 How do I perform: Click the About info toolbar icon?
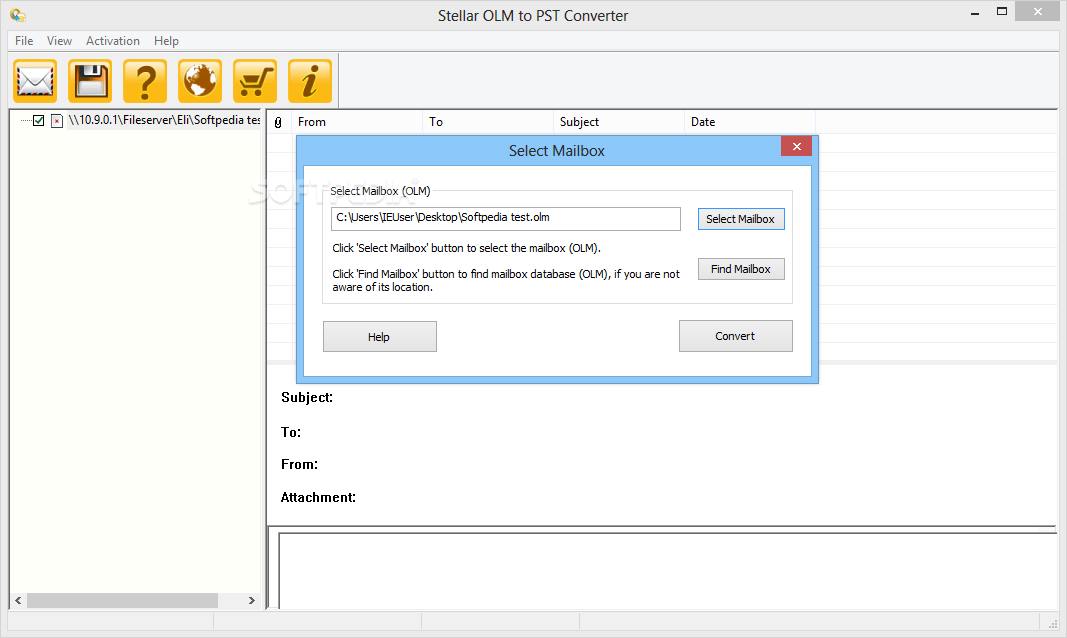pos(310,81)
